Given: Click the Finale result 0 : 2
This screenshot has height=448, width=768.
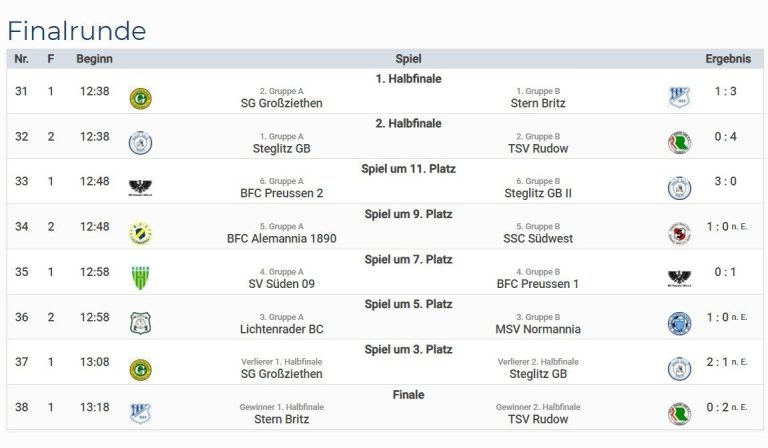Looking at the screenshot, I should click(x=718, y=407).
